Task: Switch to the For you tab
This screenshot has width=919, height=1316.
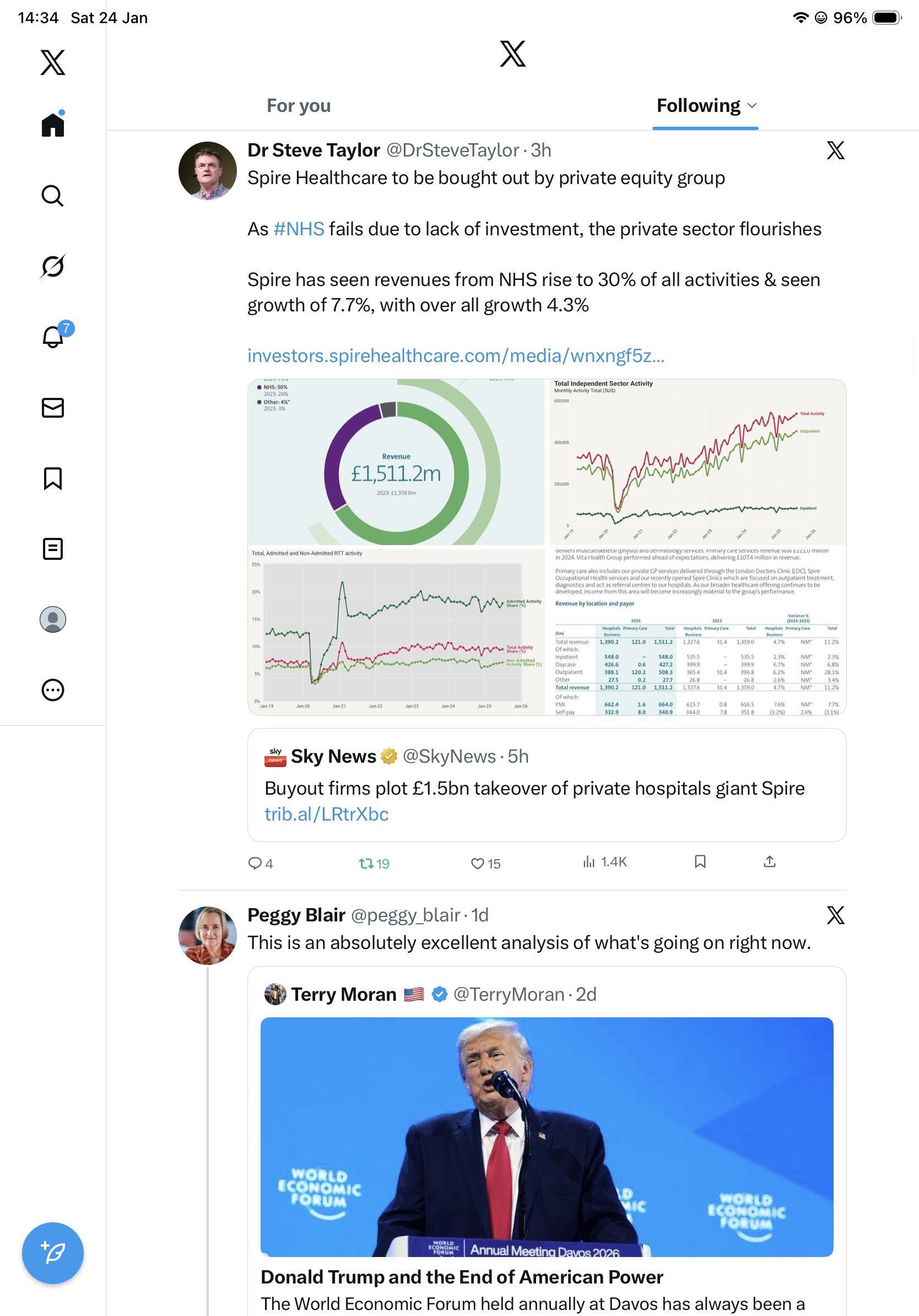Action: tap(299, 106)
